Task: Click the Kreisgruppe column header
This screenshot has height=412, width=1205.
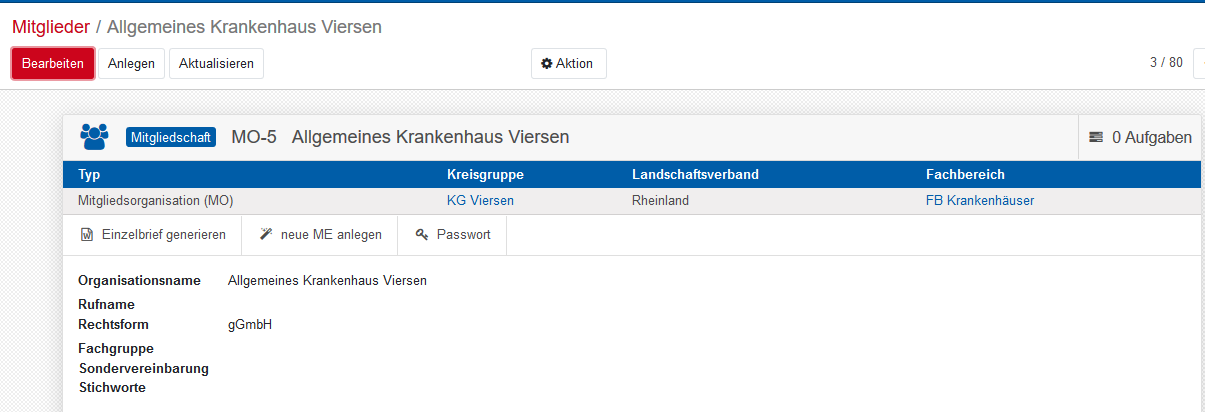Action: [x=485, y=175]
